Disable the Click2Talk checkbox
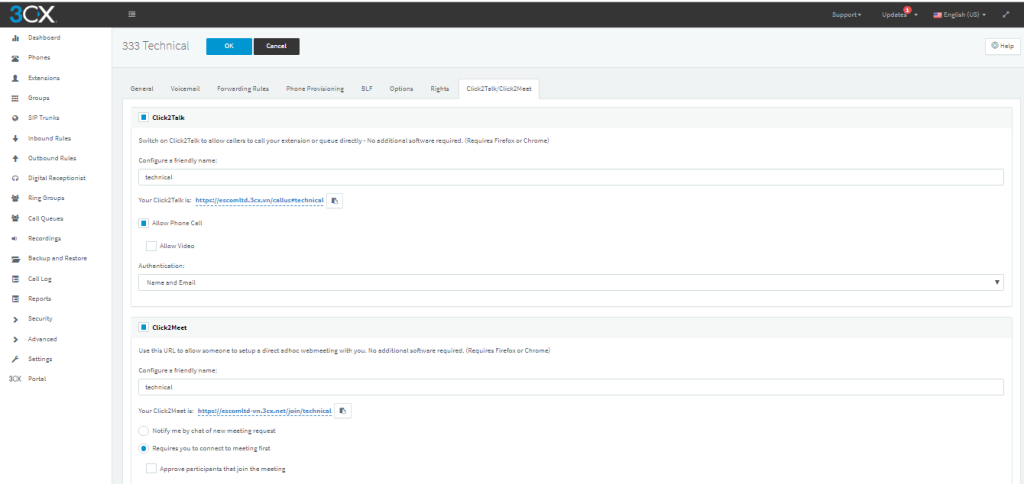 click(x=143, y=118)
